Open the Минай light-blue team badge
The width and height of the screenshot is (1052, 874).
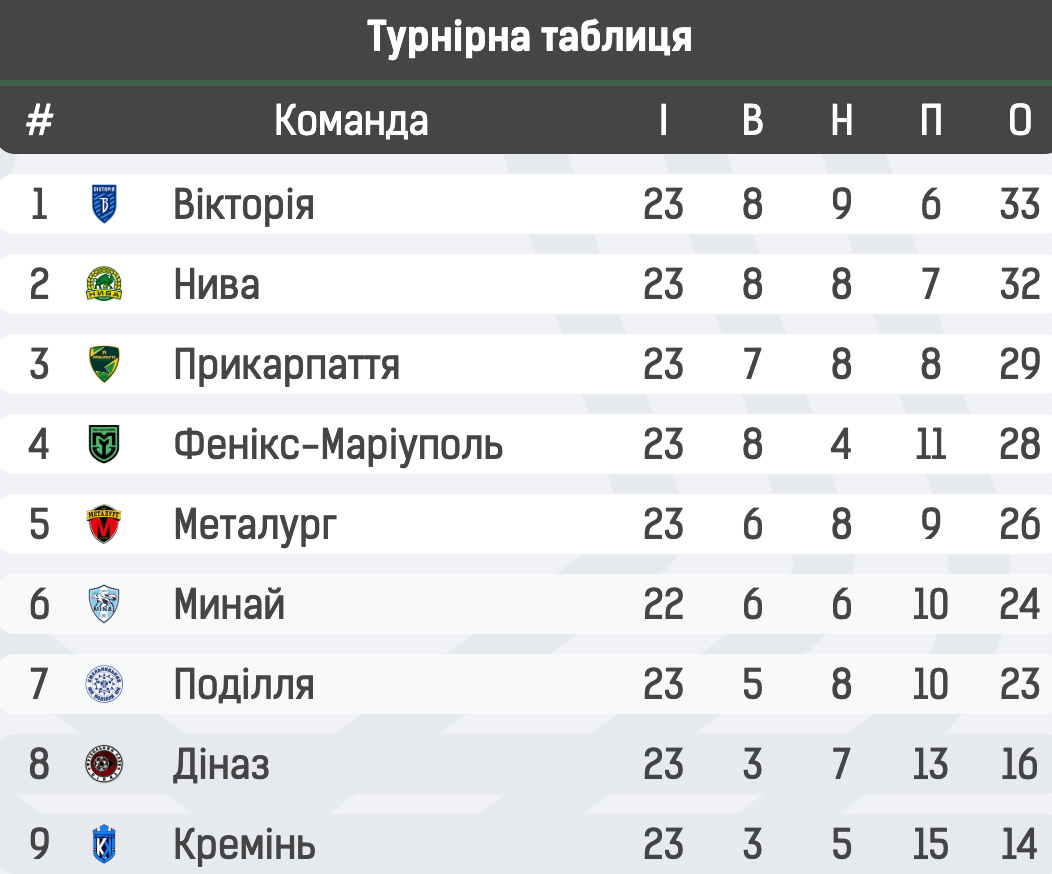(104, 604)
